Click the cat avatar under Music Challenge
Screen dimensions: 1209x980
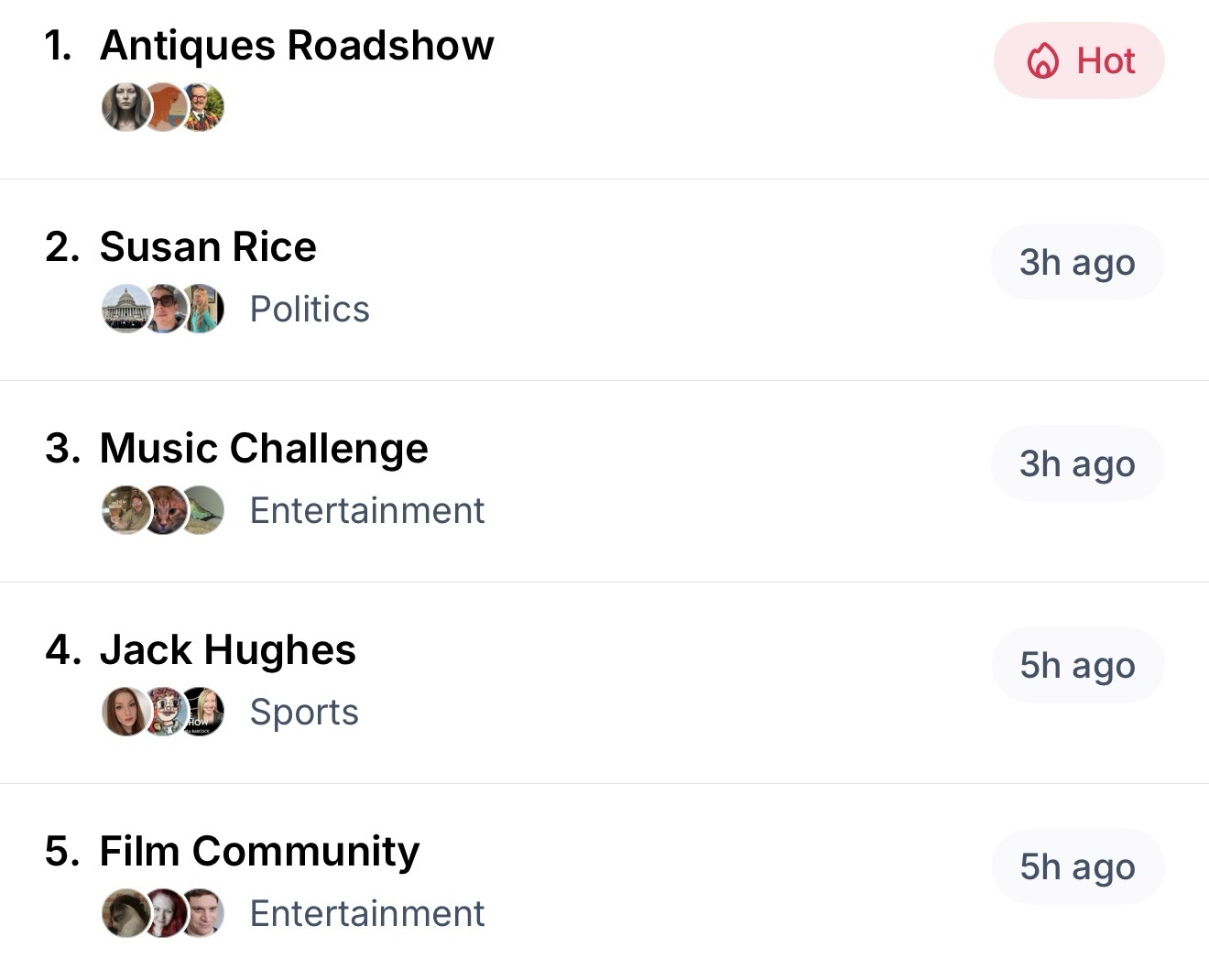click(165, 510)
